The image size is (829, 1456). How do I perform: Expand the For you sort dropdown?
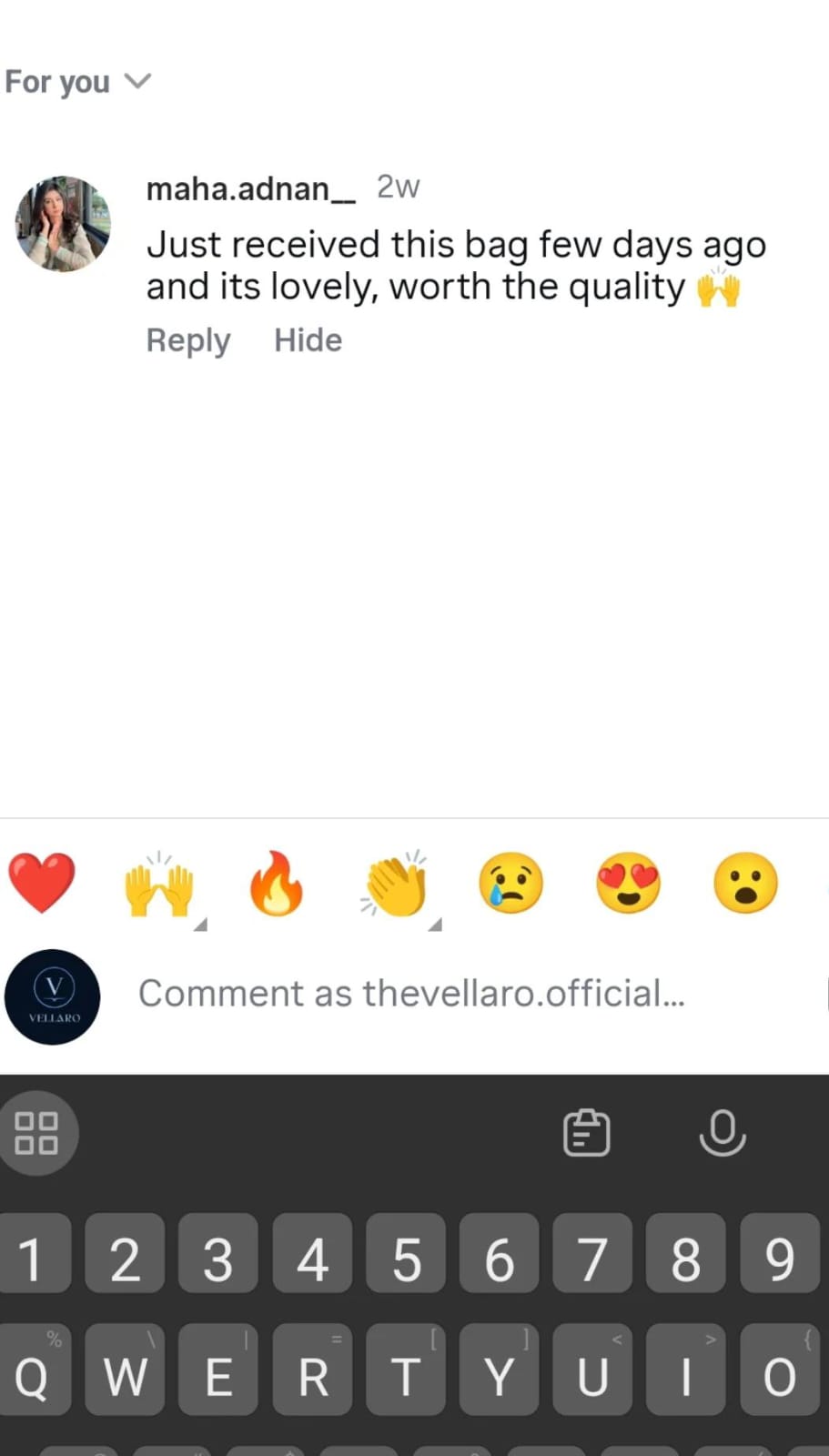77,82
